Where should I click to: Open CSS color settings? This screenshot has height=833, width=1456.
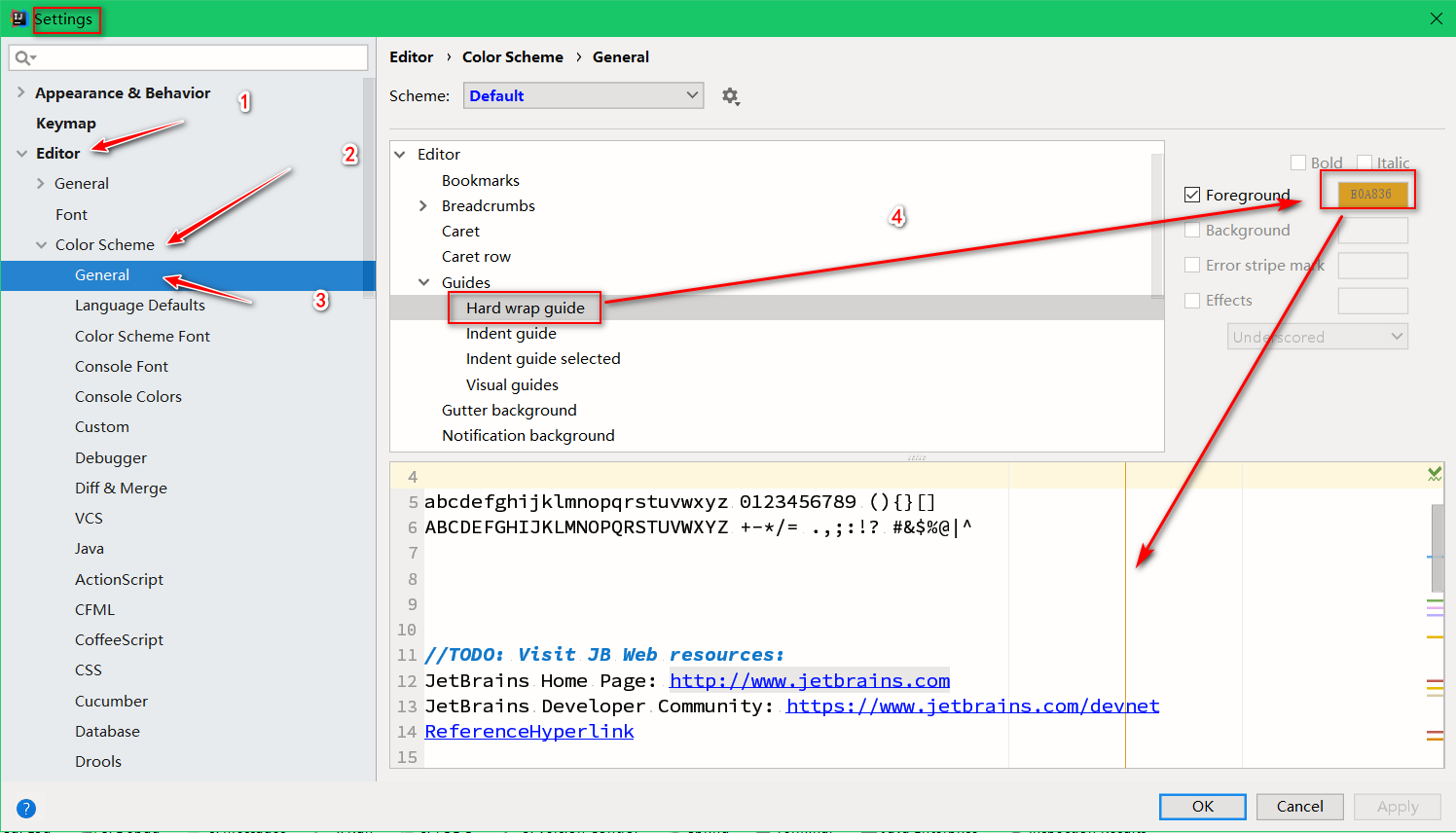(x=89, y=670)
